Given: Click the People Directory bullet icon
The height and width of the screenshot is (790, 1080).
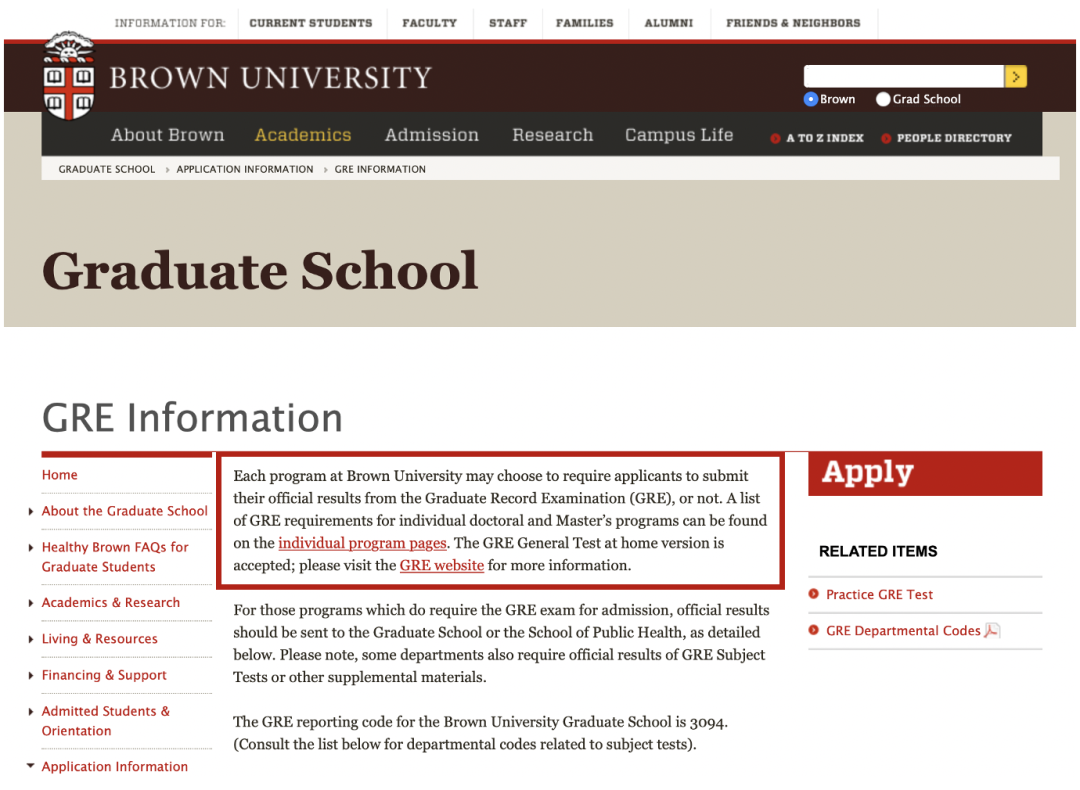Looking at the screenshot, I should (x=886, y=138).
